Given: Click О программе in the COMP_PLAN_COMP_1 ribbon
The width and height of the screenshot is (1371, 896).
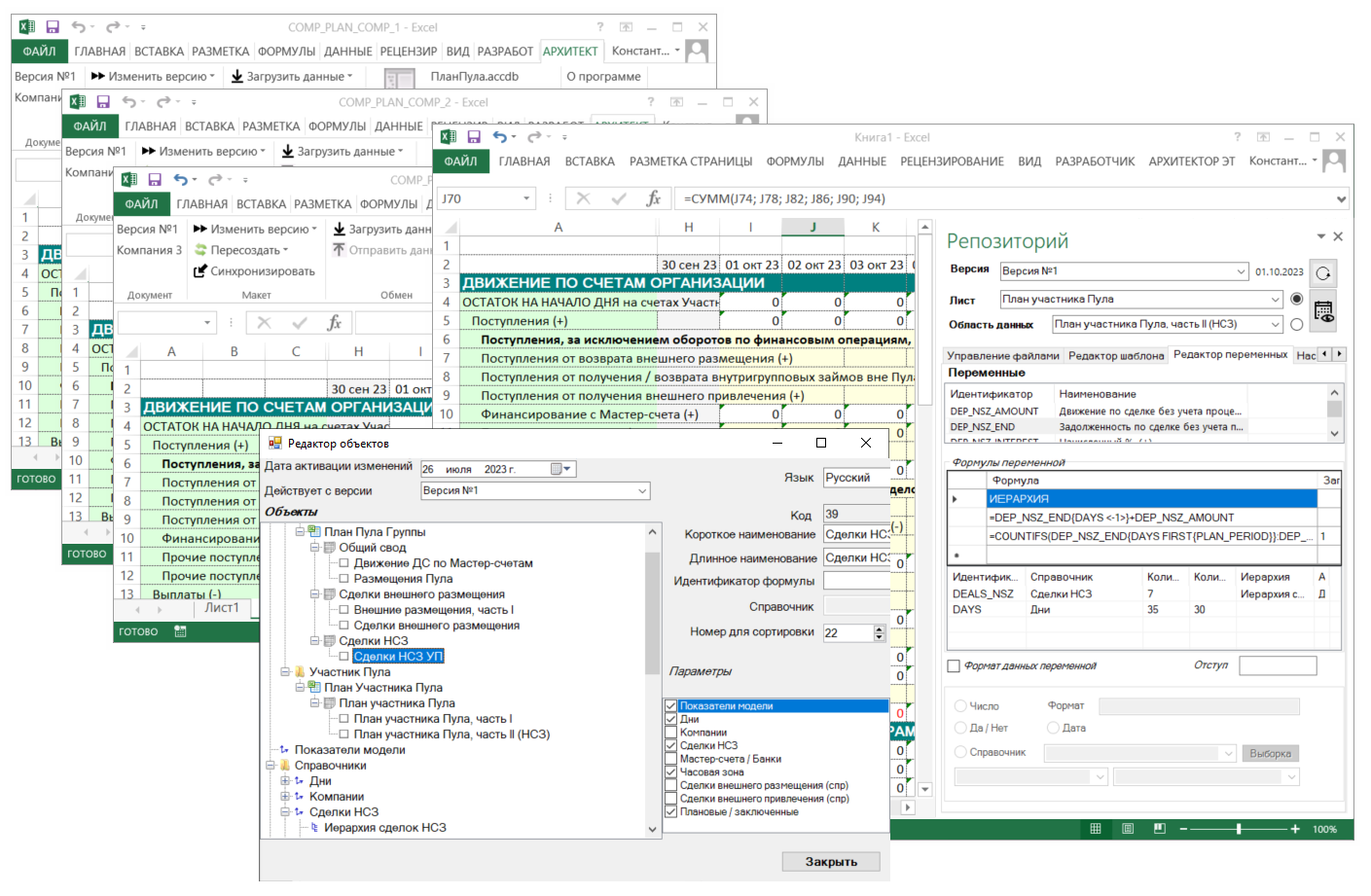Looking at the screenshot, I should coord(603,76).
